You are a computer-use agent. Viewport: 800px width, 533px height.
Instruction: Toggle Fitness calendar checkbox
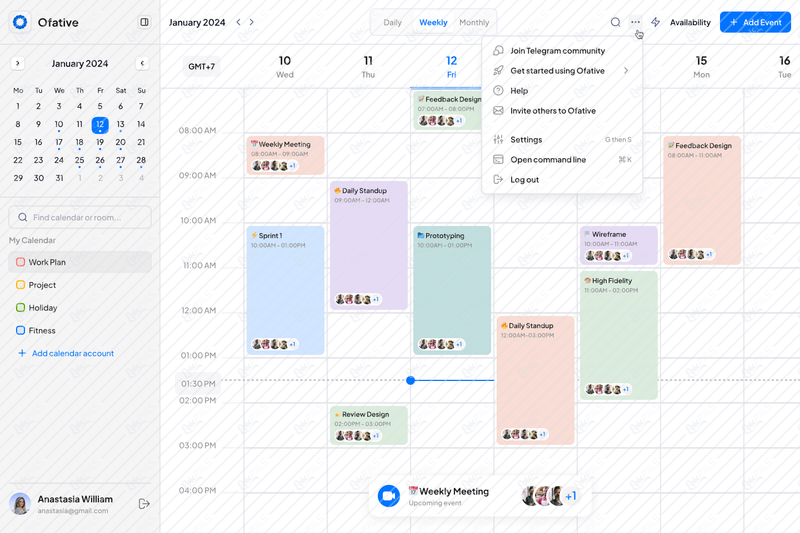point(20,330)
